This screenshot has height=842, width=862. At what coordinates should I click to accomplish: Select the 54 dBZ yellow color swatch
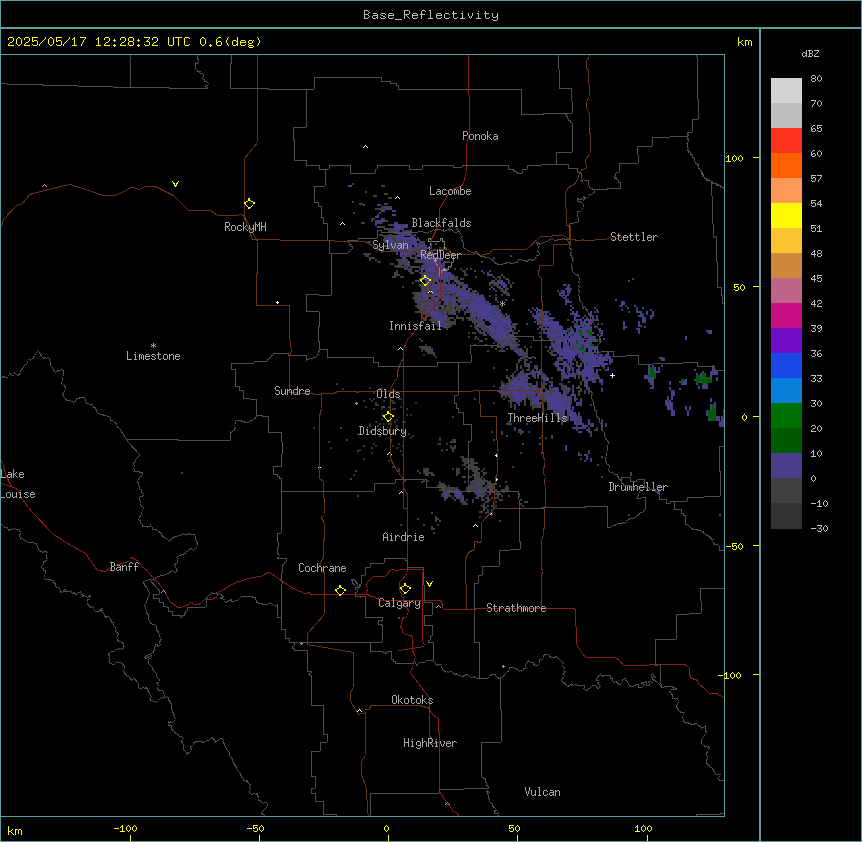click(x=786, y=215)
